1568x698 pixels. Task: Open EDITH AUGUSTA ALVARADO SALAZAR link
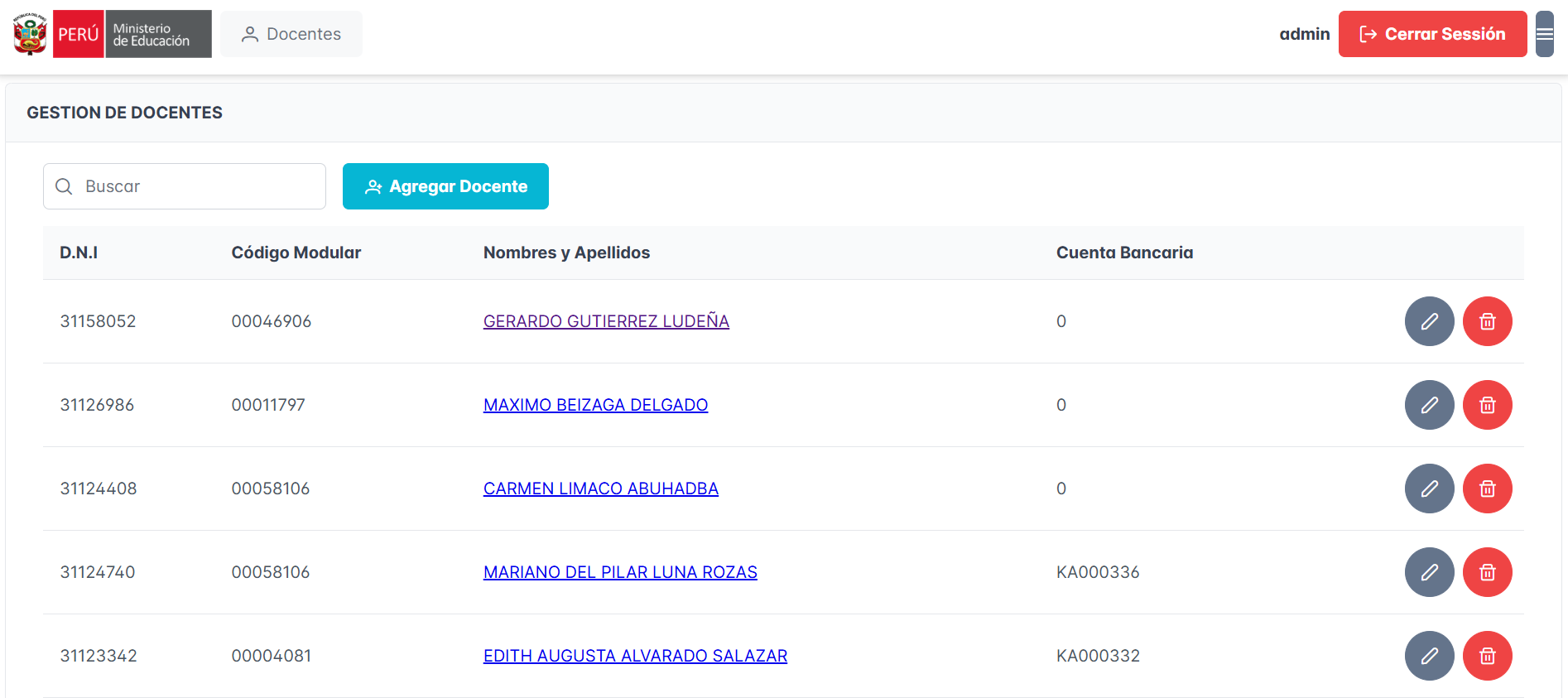coord(635,656)
